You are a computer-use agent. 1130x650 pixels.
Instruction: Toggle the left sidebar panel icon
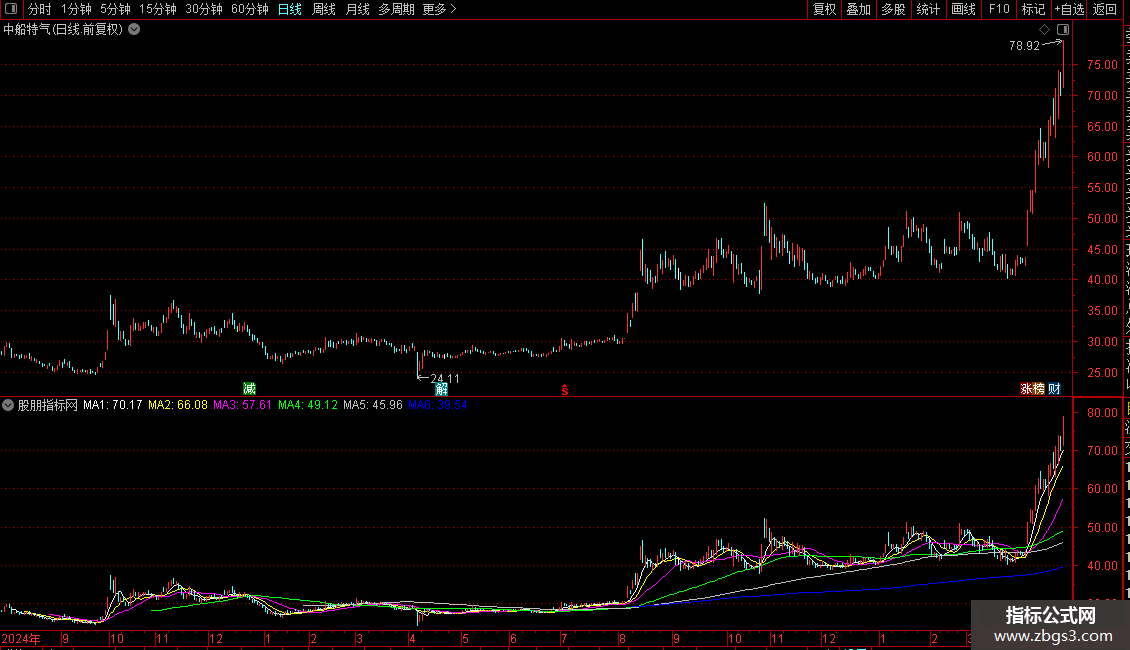[11, 9]
